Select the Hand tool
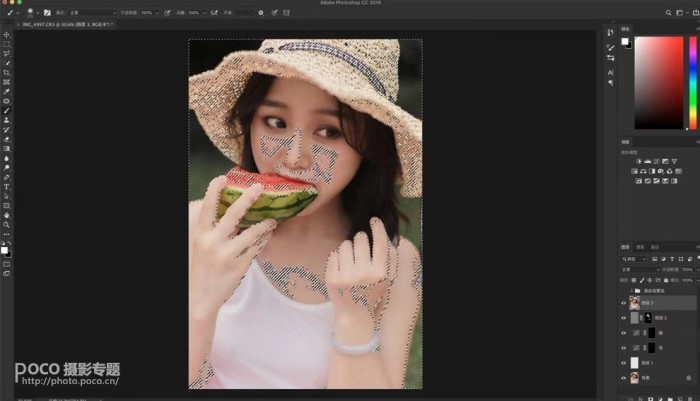 click(6, 215)
